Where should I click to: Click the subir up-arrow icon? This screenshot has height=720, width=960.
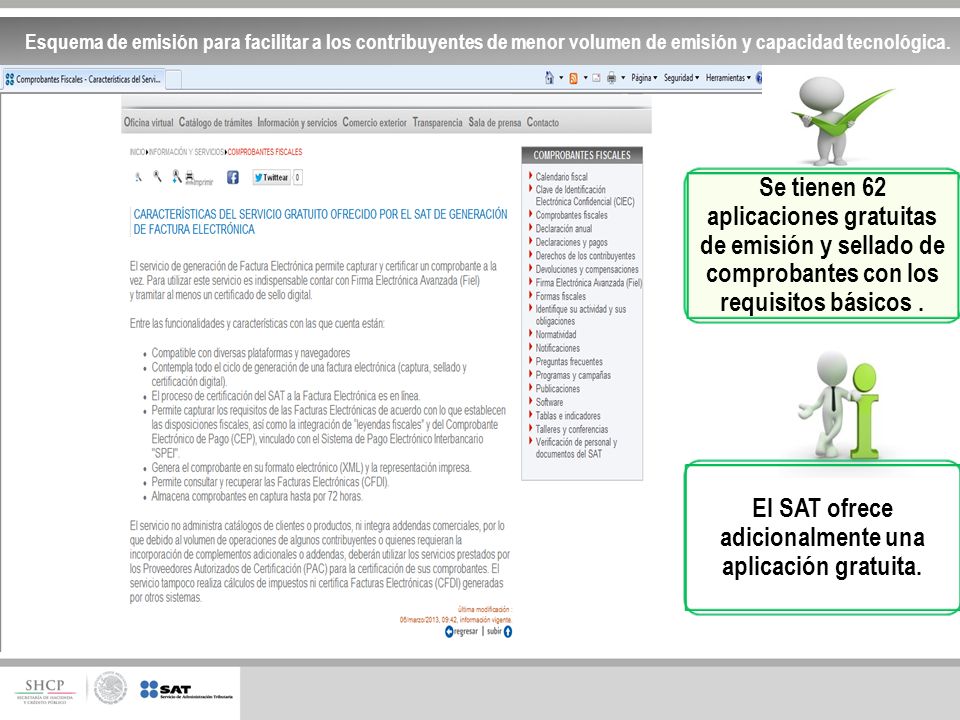point(508,631)
